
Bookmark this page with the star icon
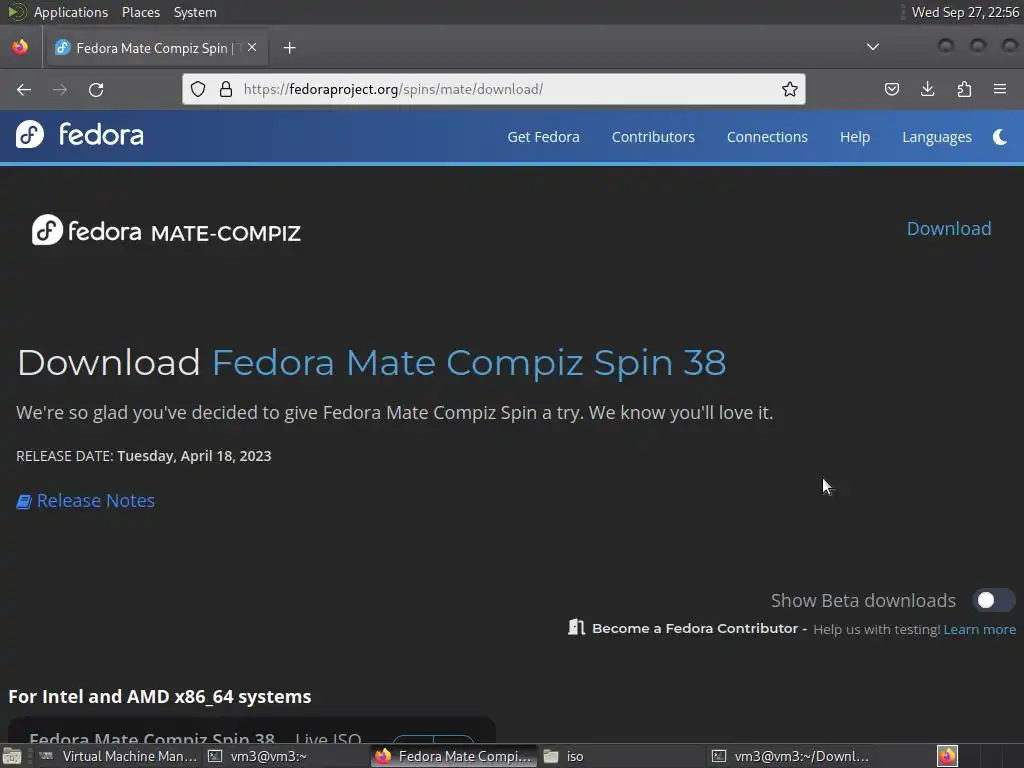790,89
